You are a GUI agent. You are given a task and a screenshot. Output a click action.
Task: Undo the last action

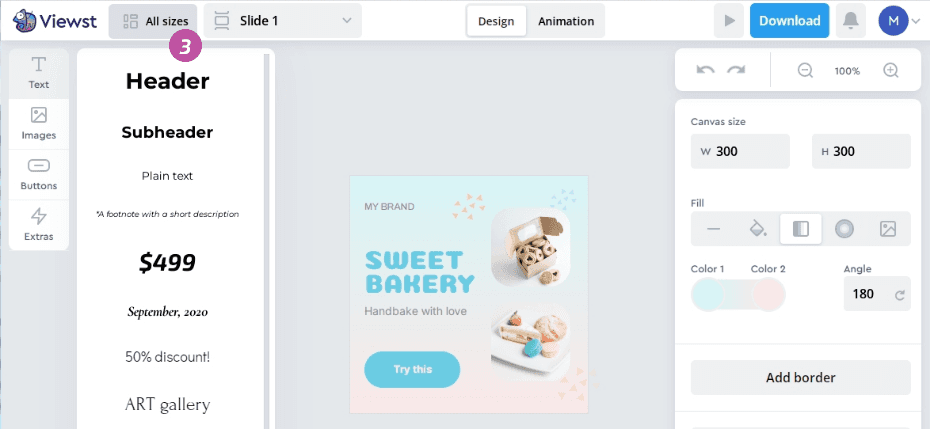(705, 70)
